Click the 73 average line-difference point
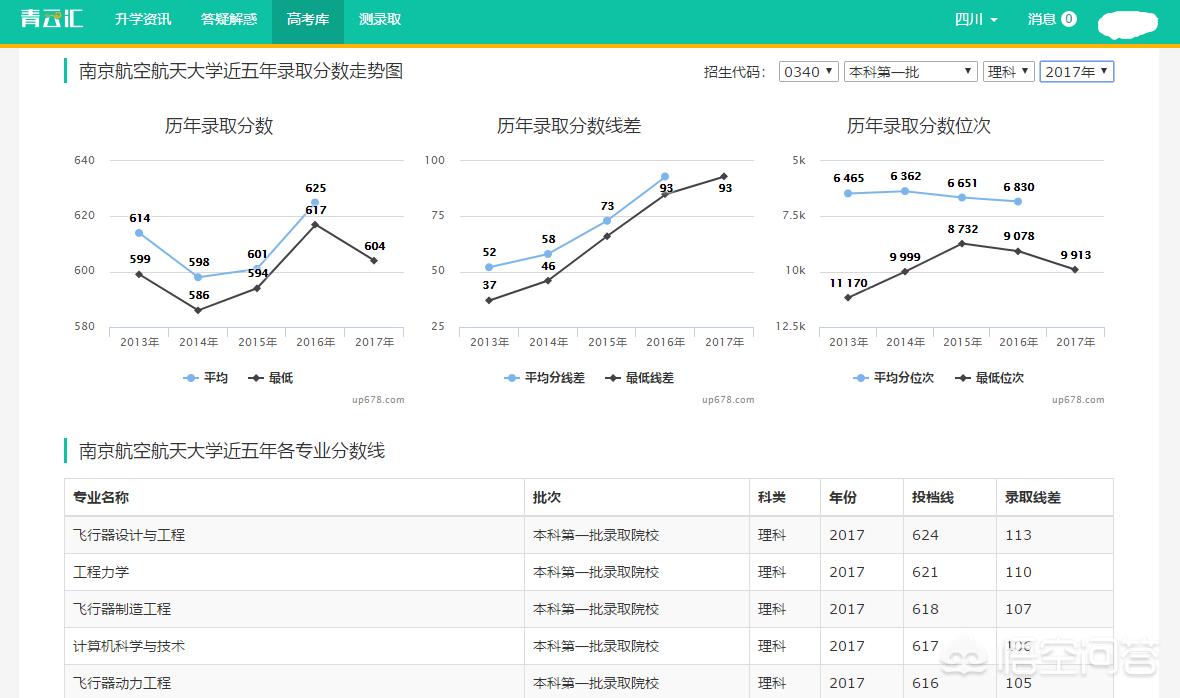This screenshot has width=1180, height=698. pyautogui.click(x=607, y=221)
